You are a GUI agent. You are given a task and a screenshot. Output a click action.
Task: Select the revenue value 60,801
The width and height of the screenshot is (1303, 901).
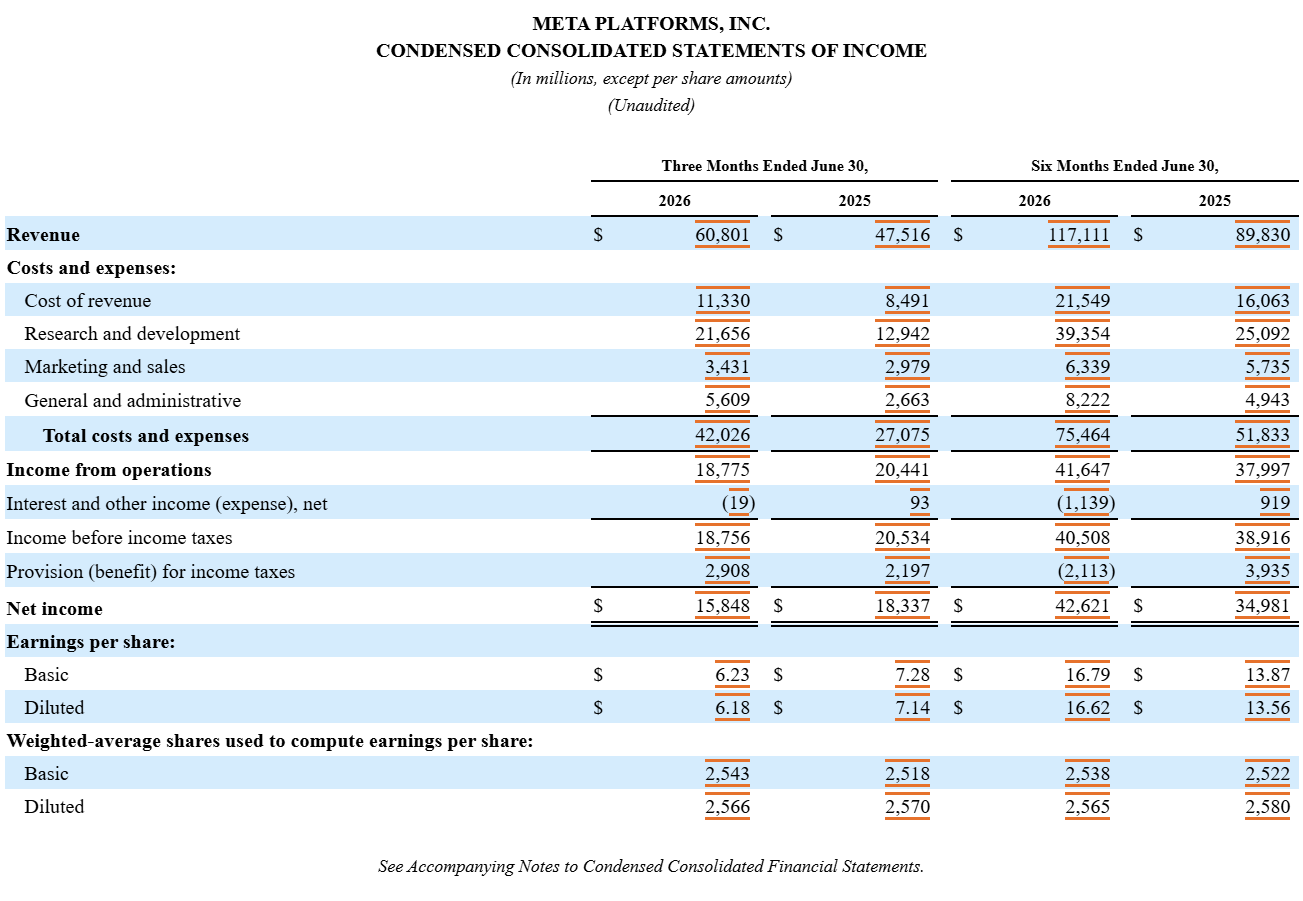(x=722, y=235)
